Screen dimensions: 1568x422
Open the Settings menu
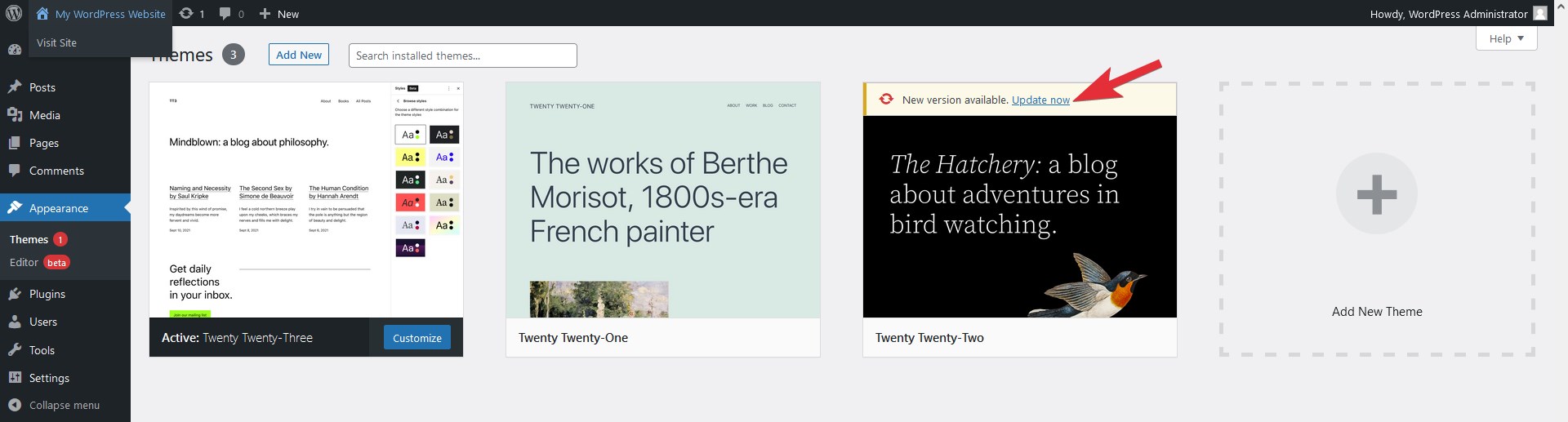[65, 378]
